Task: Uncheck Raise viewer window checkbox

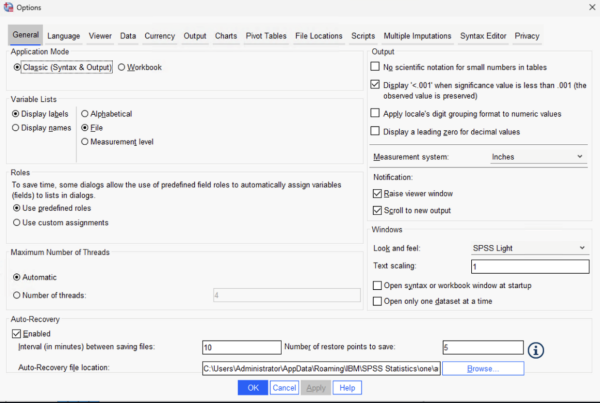Action: point(376,193)
